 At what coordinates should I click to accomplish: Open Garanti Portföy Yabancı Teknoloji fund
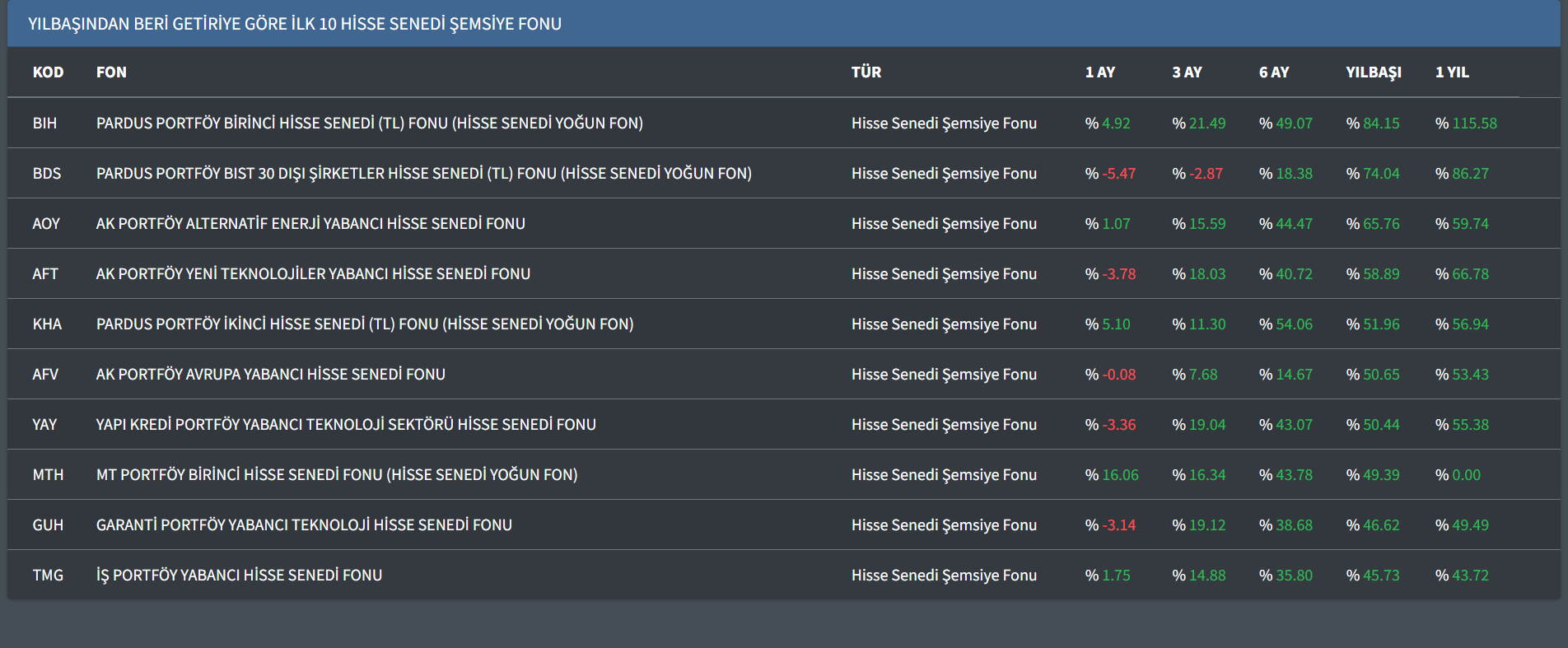(x=304, y=525)
